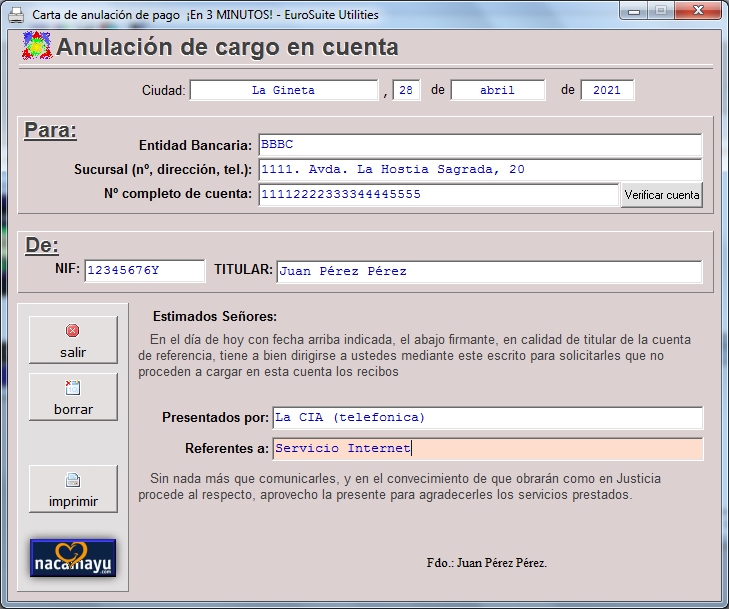Select the day field showing 28
729x609 pixels.
pyautogui.click(x=406, y=90)
